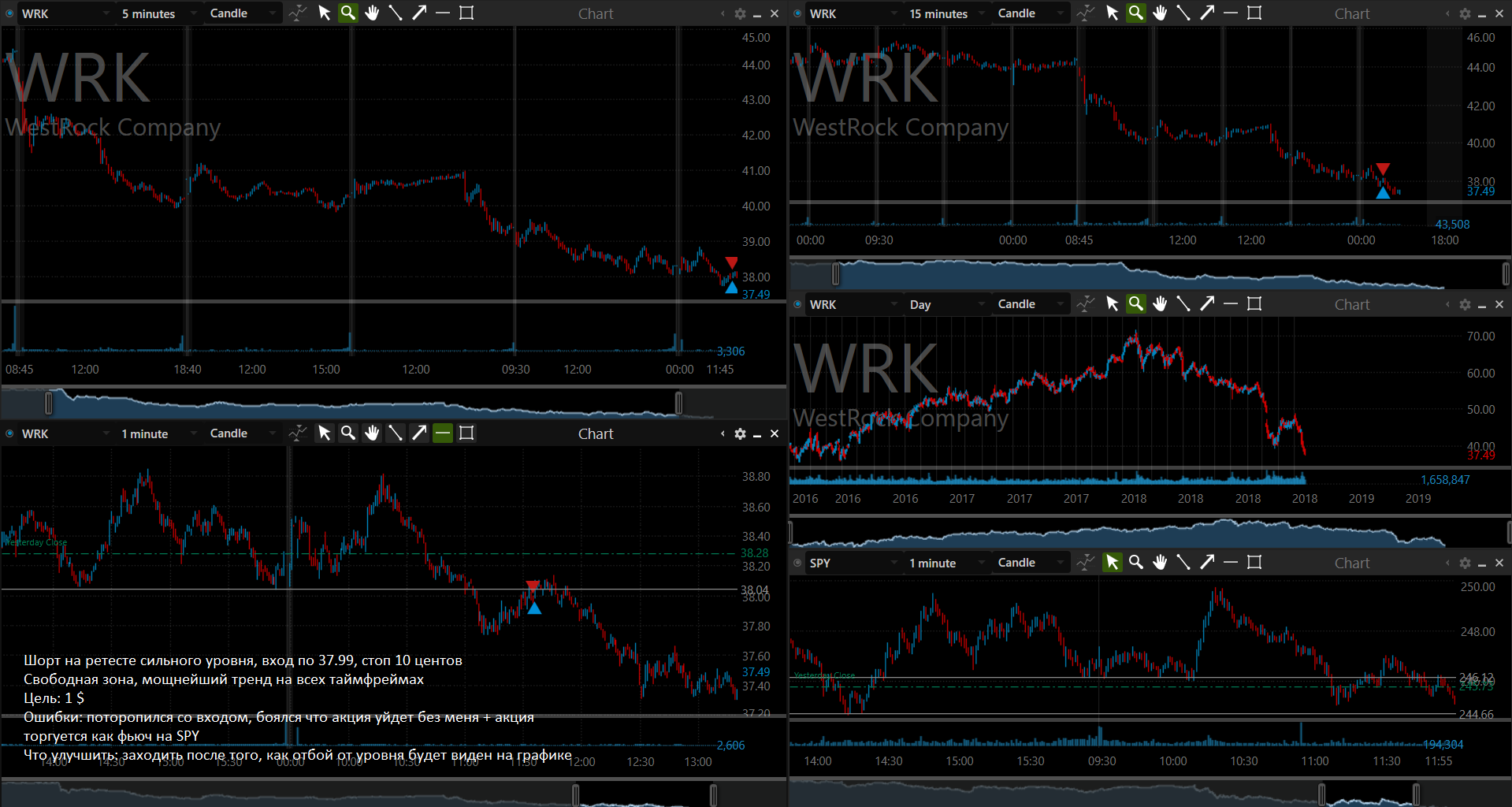Select horizontal line tool in WRK Day chart

point(1231,304)
